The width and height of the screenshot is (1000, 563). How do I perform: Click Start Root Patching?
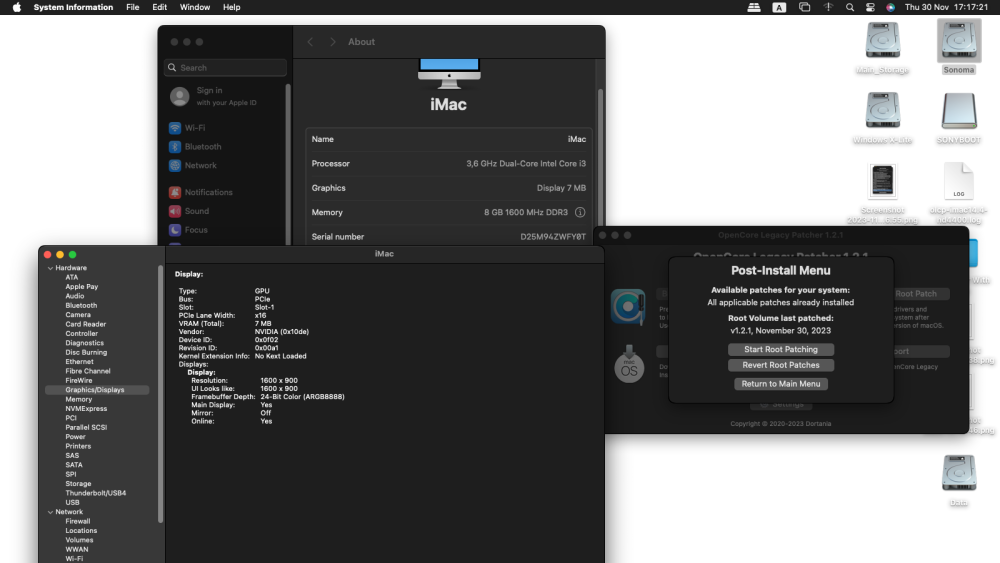click(781, 349)
